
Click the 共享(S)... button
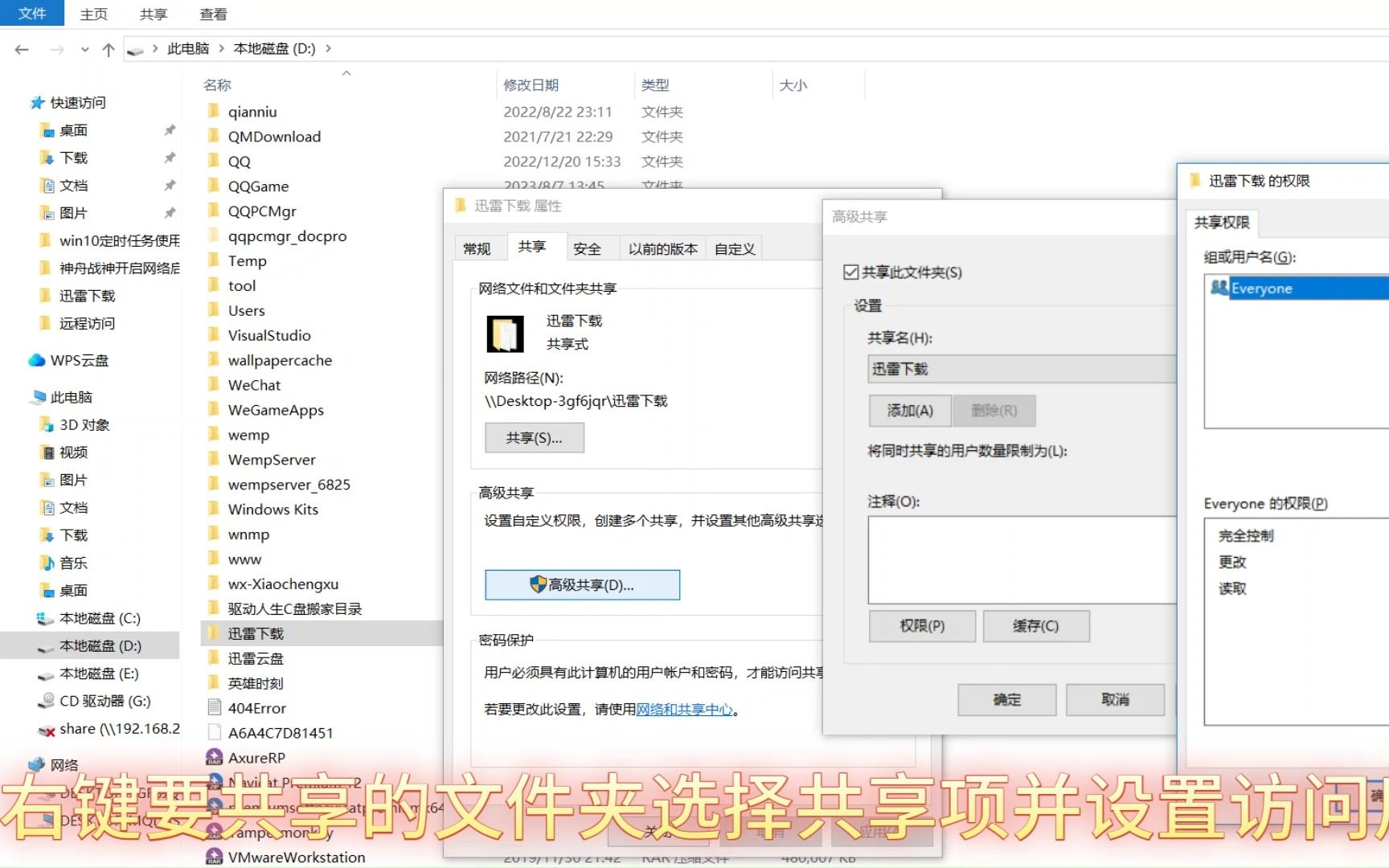(x=534, y=438)
